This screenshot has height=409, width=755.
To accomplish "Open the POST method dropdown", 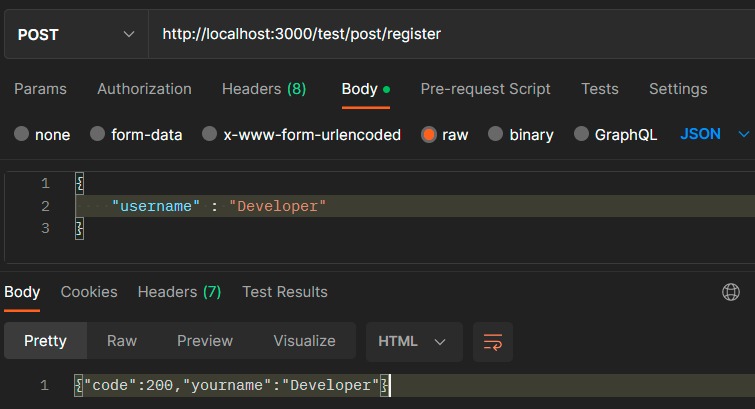I will [x=76, y=34].
